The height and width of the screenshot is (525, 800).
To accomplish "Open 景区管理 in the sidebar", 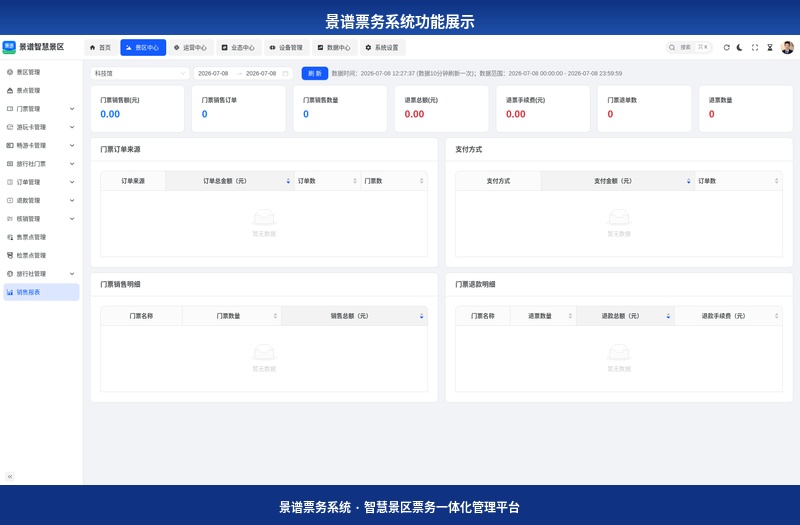I will (x=41, y=72).
